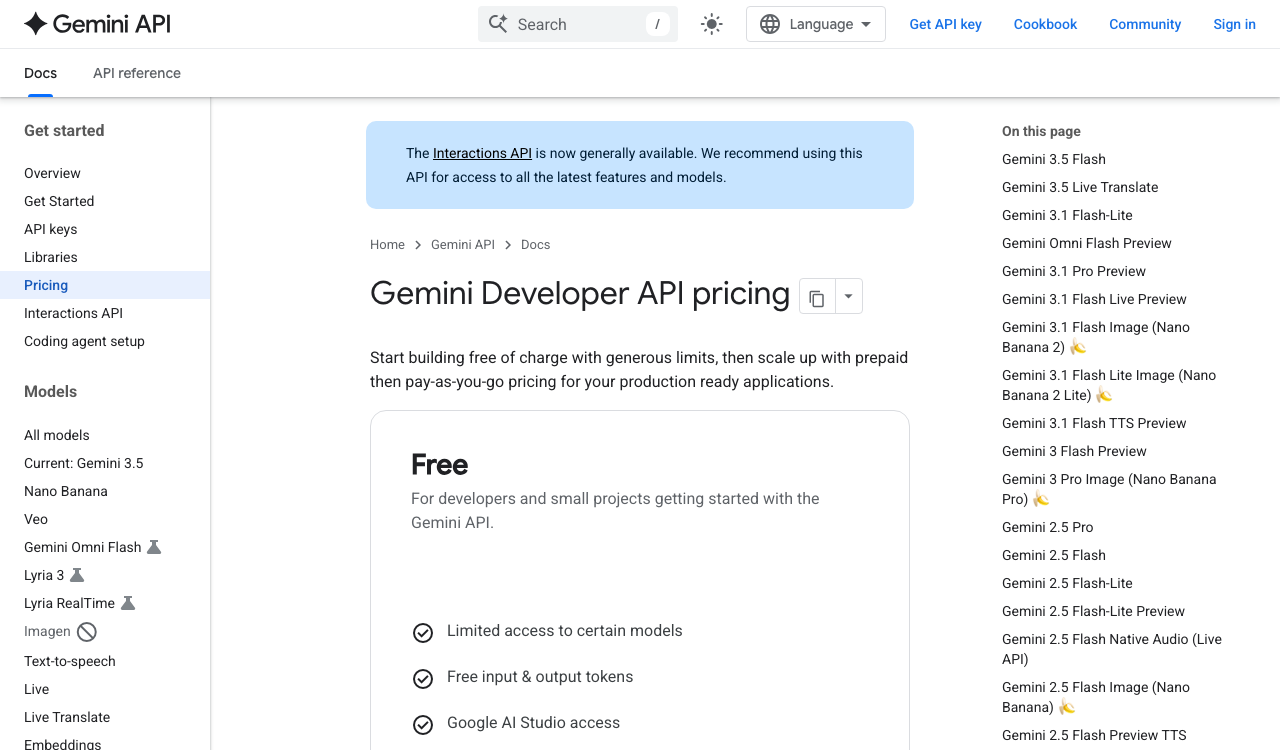
Task: Open the Language dropdown
Action: tap(816, 24)
